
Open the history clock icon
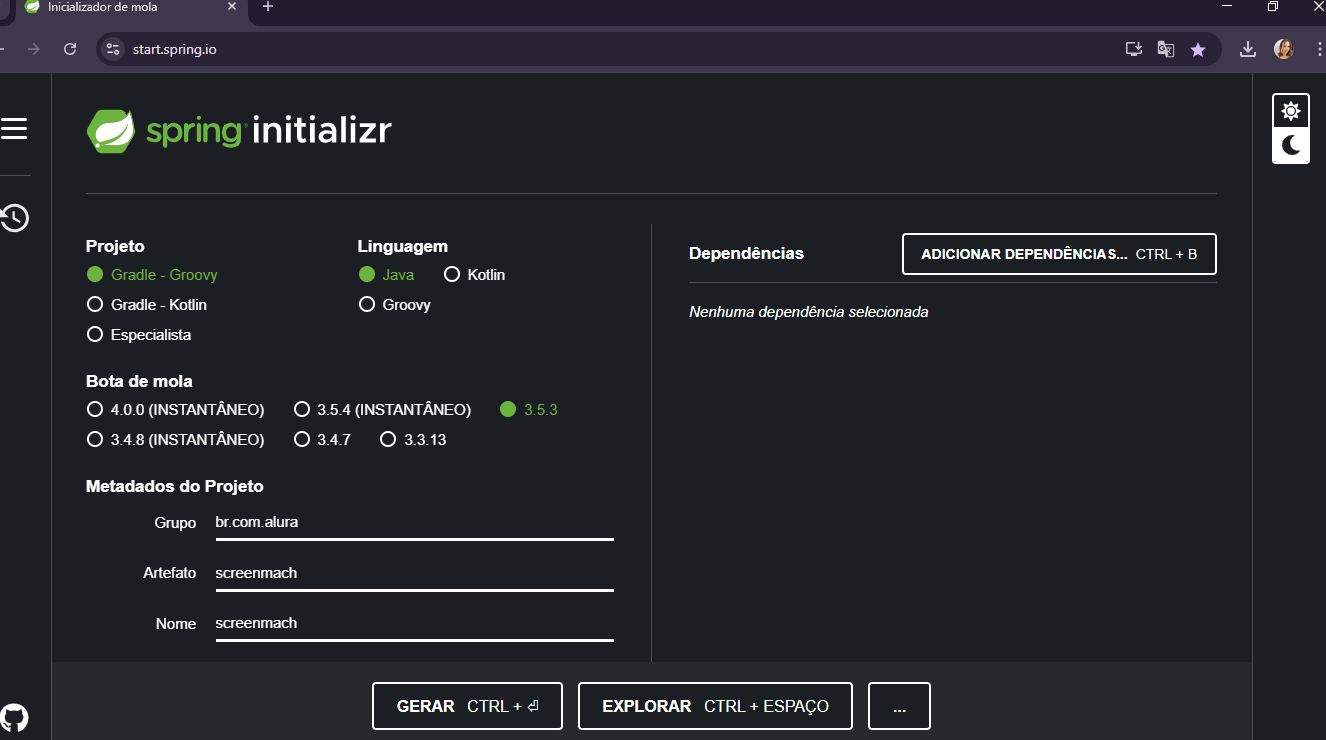(x=14, y=218)
